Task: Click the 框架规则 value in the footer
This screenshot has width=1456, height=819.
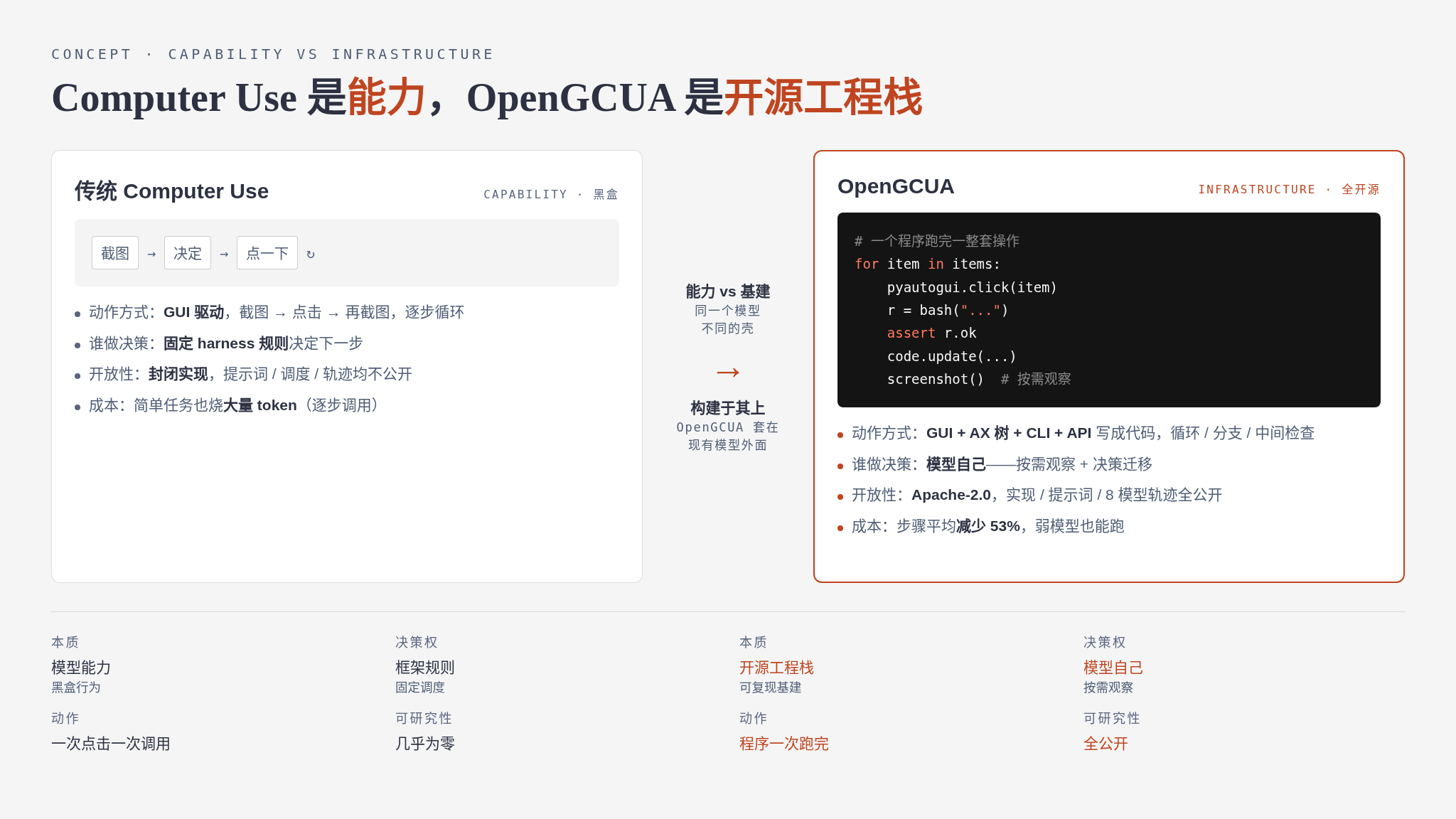Action: click(x=425, y=668)
